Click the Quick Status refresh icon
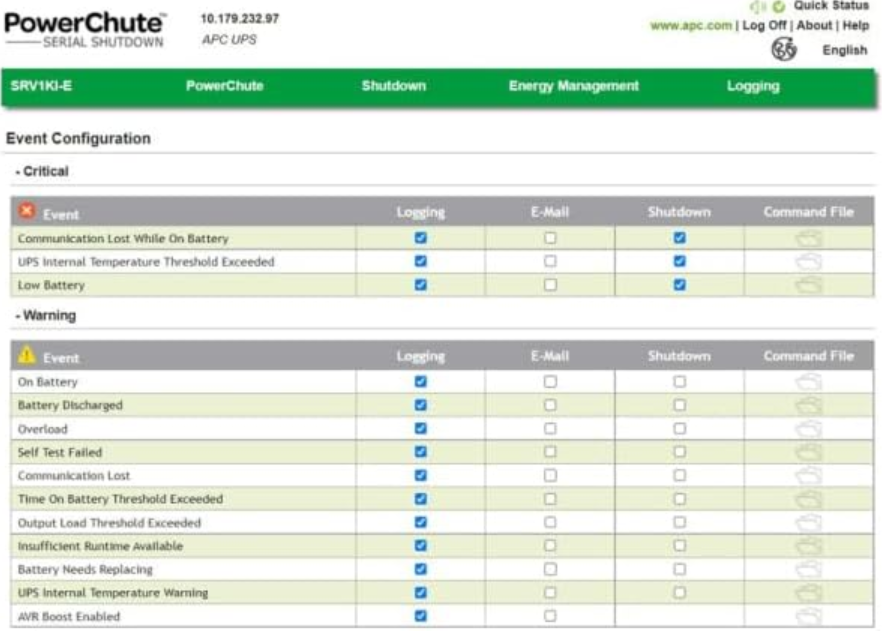Screen dimensions: 882x633 779,7
